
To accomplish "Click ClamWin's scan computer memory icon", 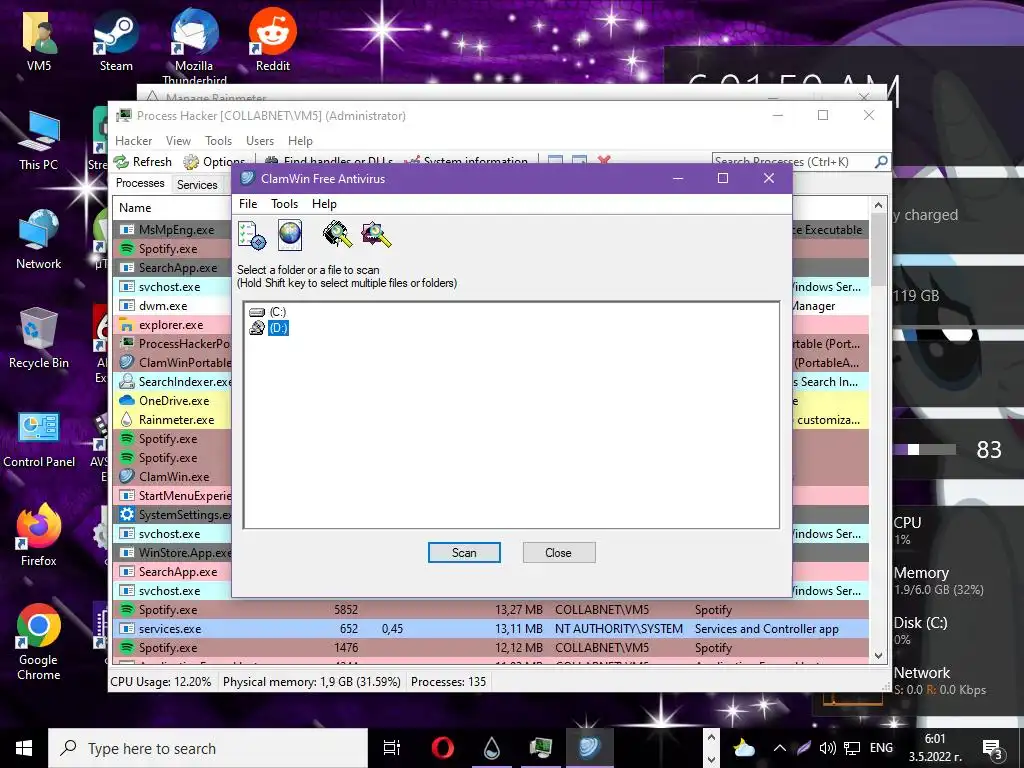I will pos(338,234).
